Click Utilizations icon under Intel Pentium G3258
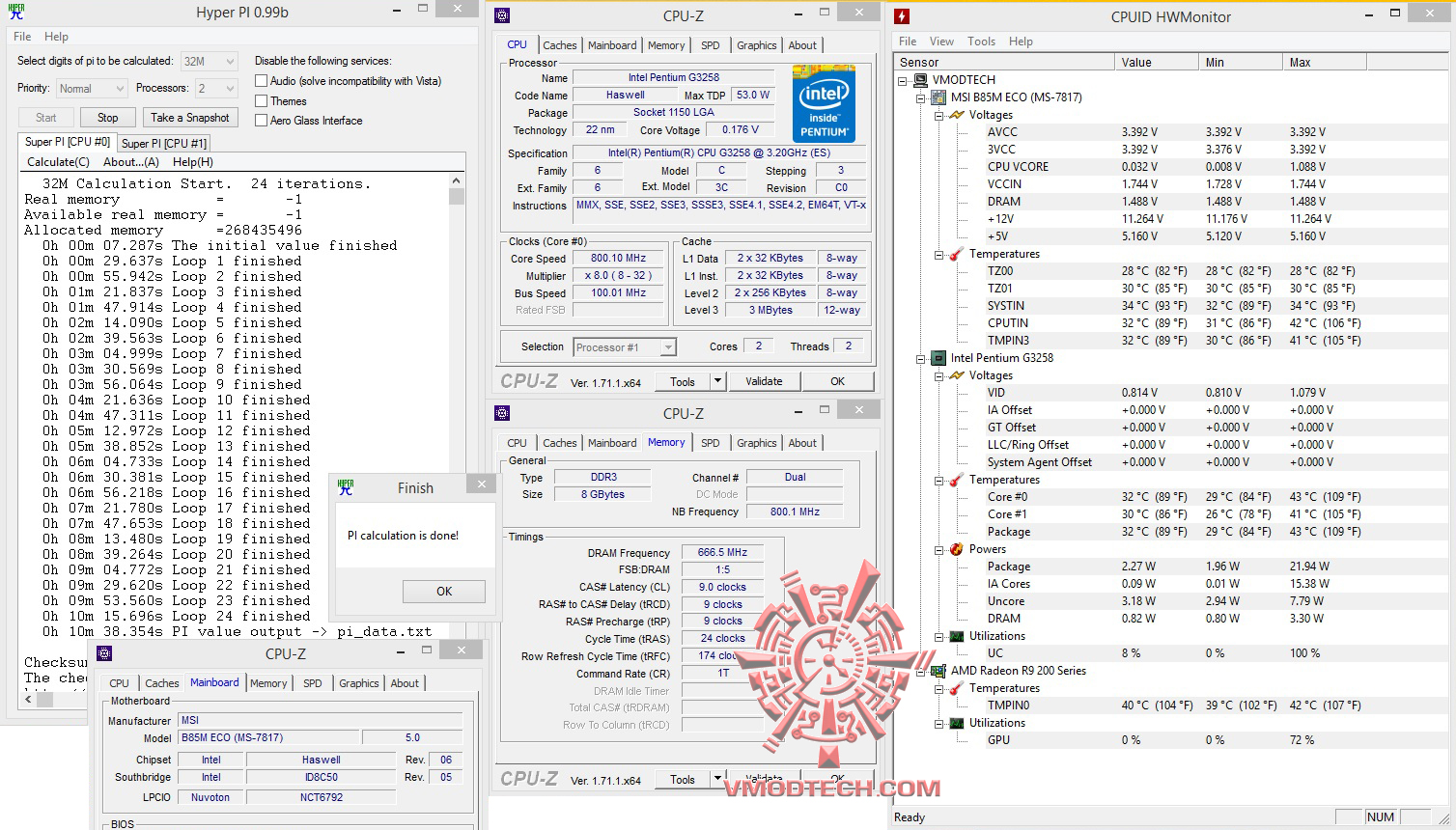 point(957,636)
